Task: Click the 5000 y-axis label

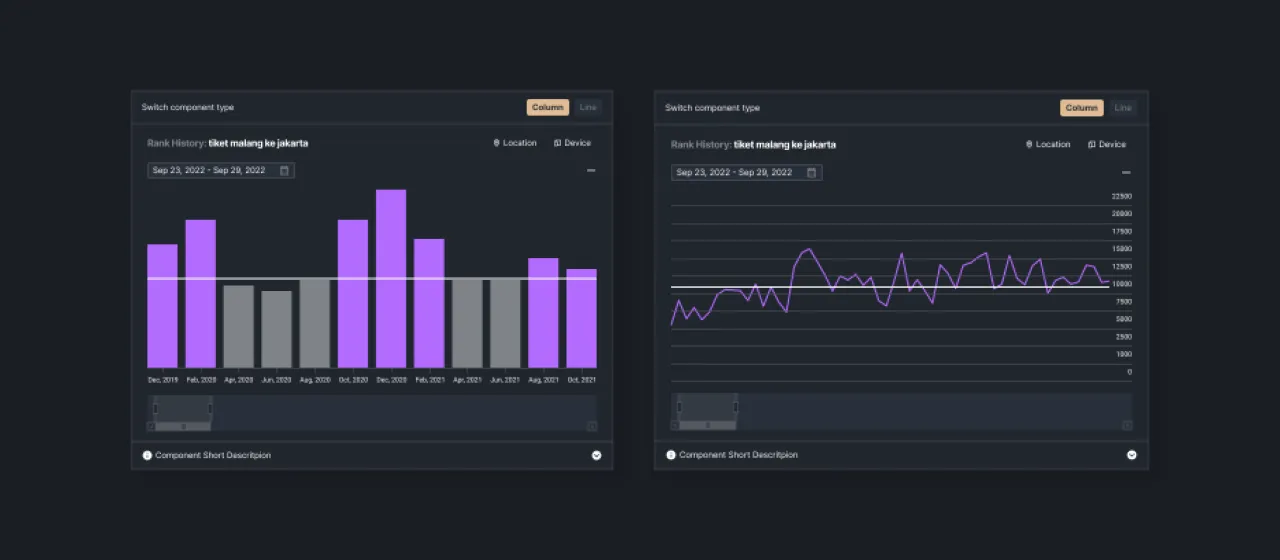Action: pyautogui.click(x=1124, y=319)
